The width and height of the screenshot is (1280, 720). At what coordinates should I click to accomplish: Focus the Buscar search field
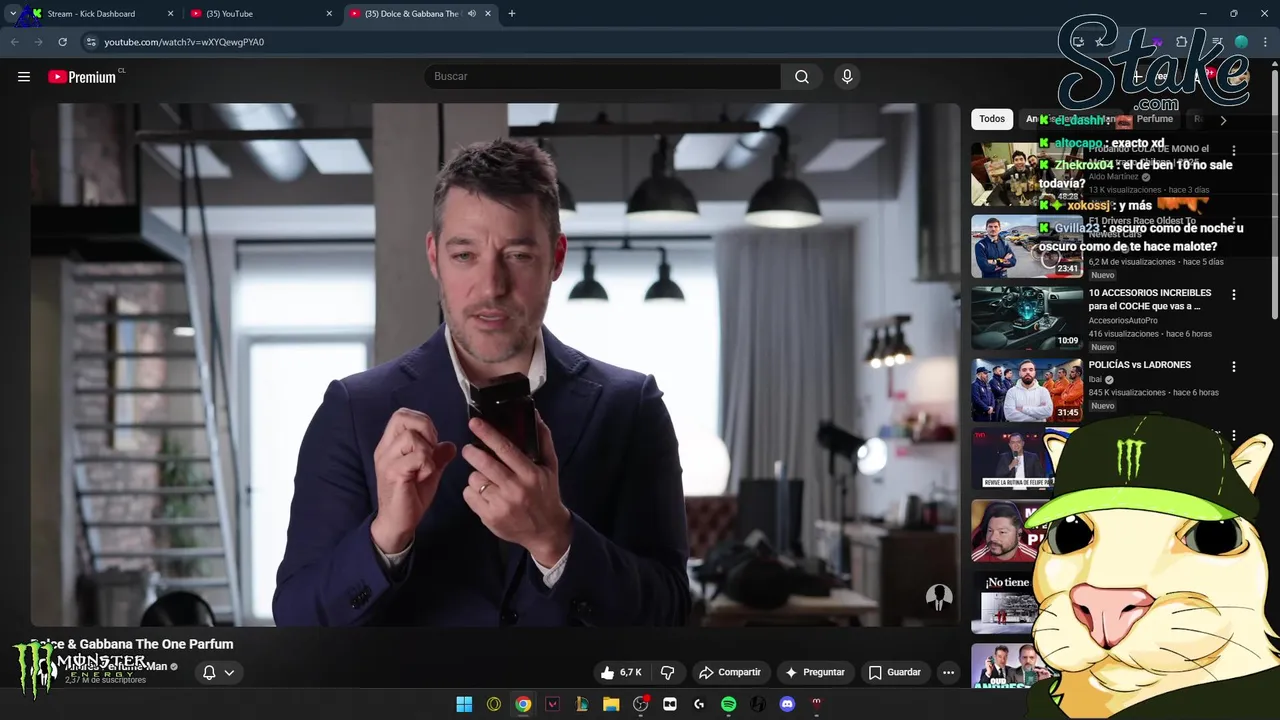(603, 77)
